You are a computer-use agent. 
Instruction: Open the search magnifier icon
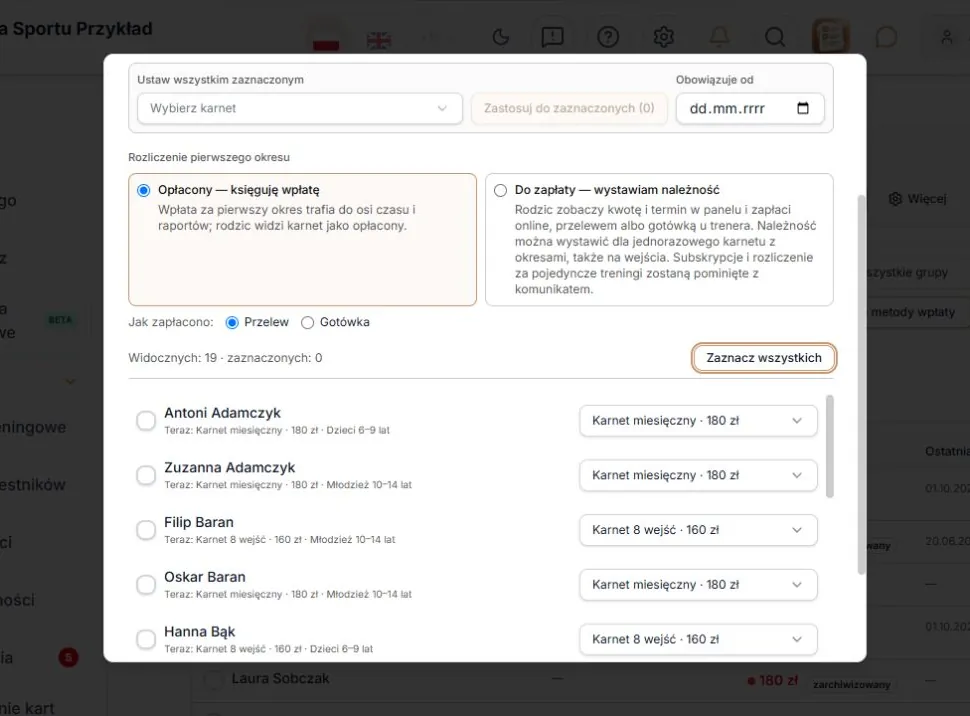pos(775,37)
